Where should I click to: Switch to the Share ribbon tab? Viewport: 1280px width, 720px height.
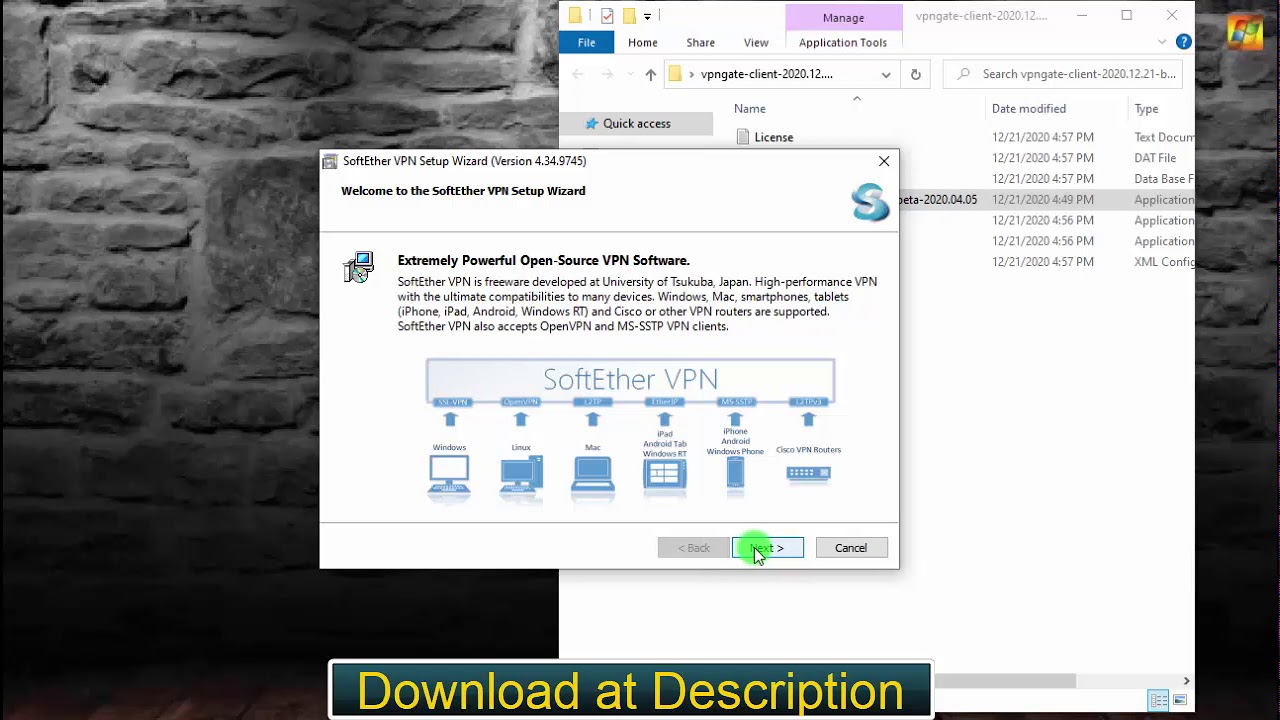click(x=700, y=42)
